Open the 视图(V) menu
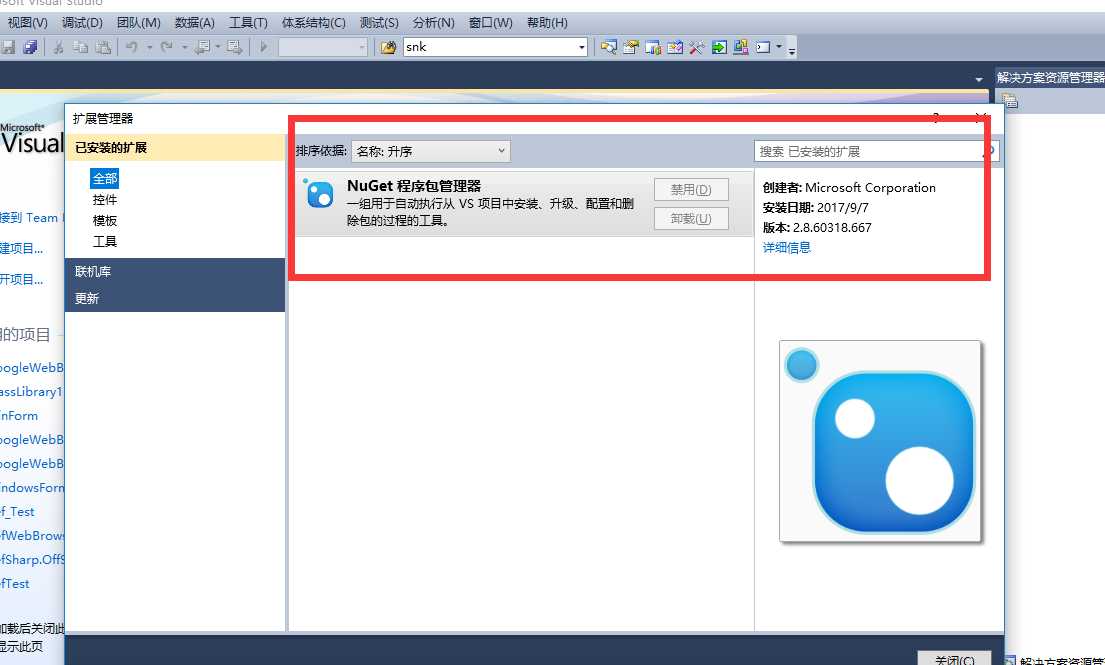1105x665 pixels. pyautogui.click(x=27, y=23)
